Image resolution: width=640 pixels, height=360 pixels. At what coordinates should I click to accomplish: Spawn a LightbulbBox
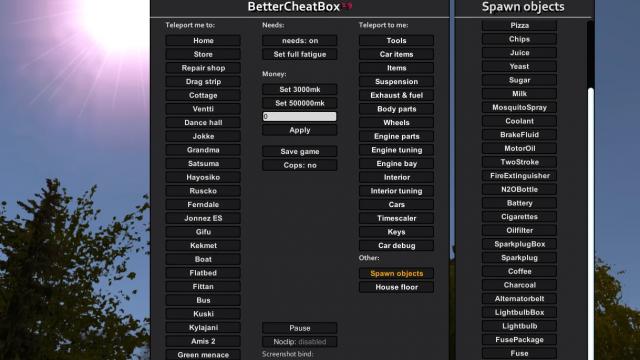519,313
